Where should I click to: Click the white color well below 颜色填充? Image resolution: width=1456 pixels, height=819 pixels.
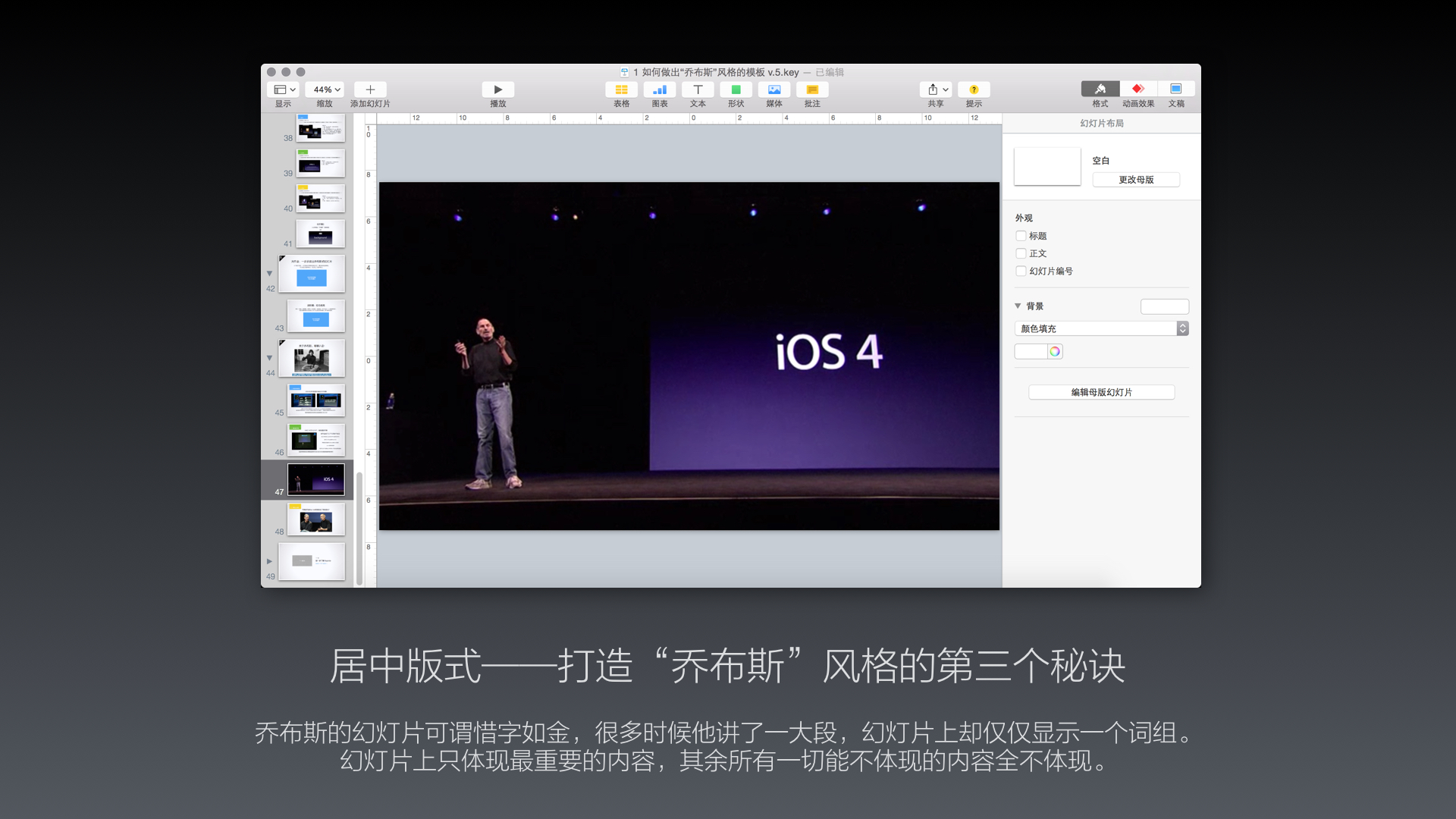[x=1031, y=351]
